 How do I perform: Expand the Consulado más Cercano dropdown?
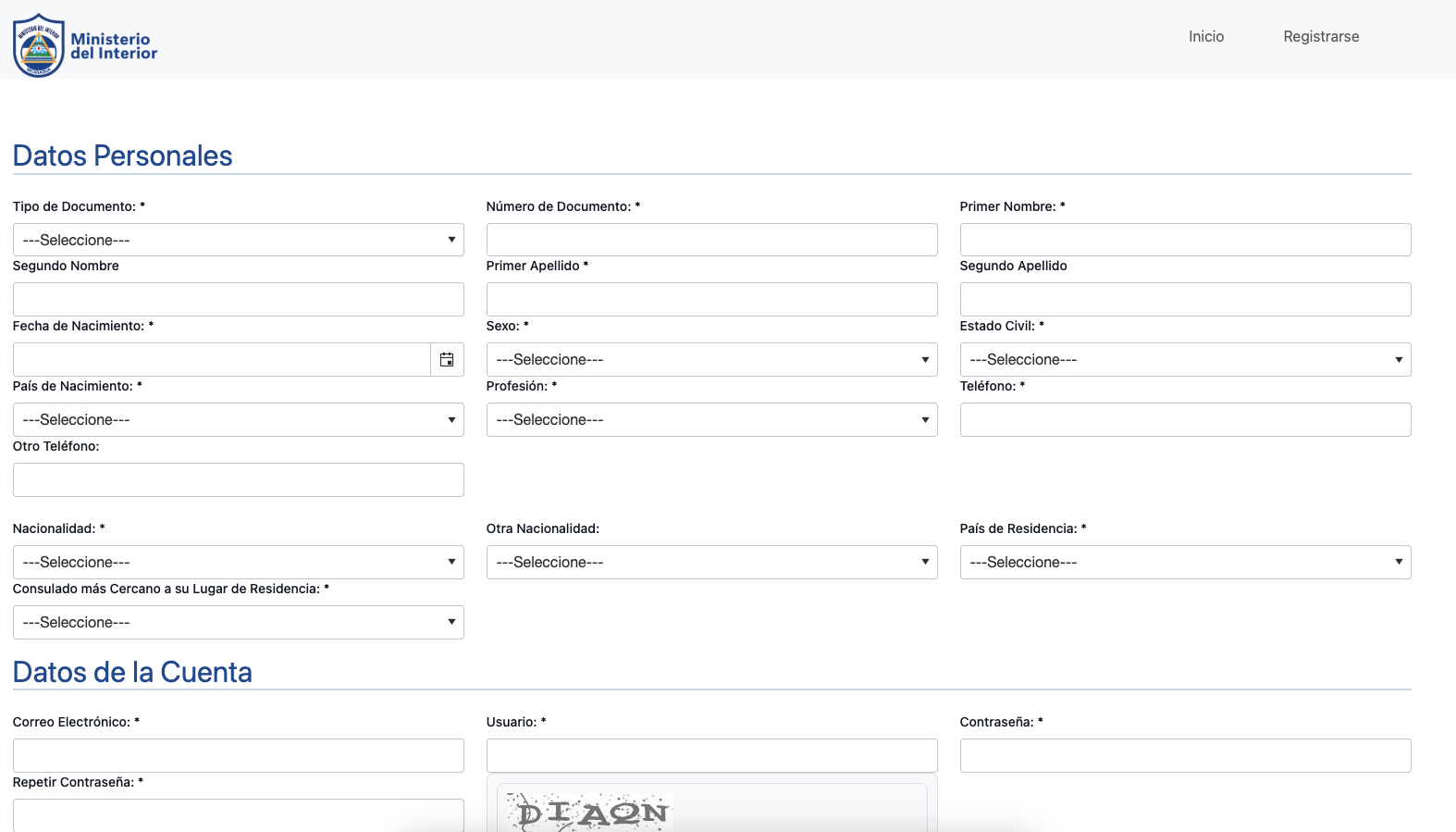(x=239, y=622)
